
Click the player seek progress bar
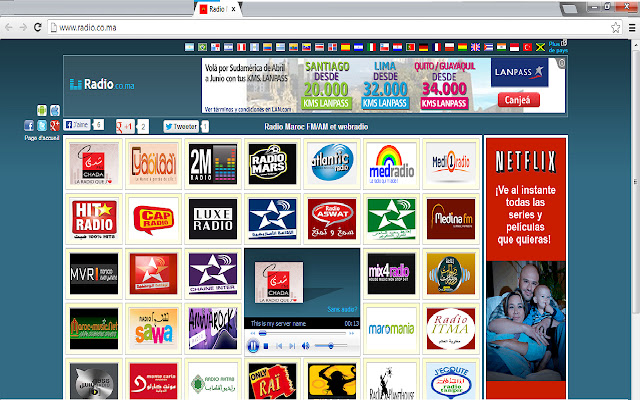(302, 333)
